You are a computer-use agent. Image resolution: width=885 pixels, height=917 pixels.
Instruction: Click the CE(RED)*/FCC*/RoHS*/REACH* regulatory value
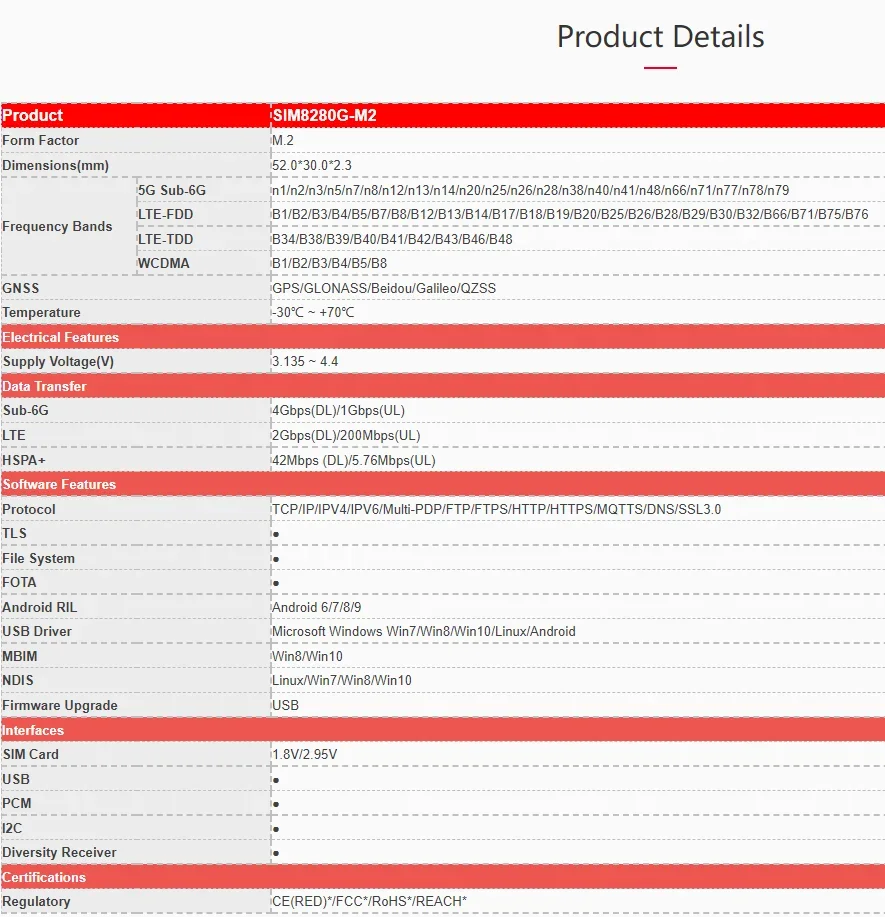point(370,901)
